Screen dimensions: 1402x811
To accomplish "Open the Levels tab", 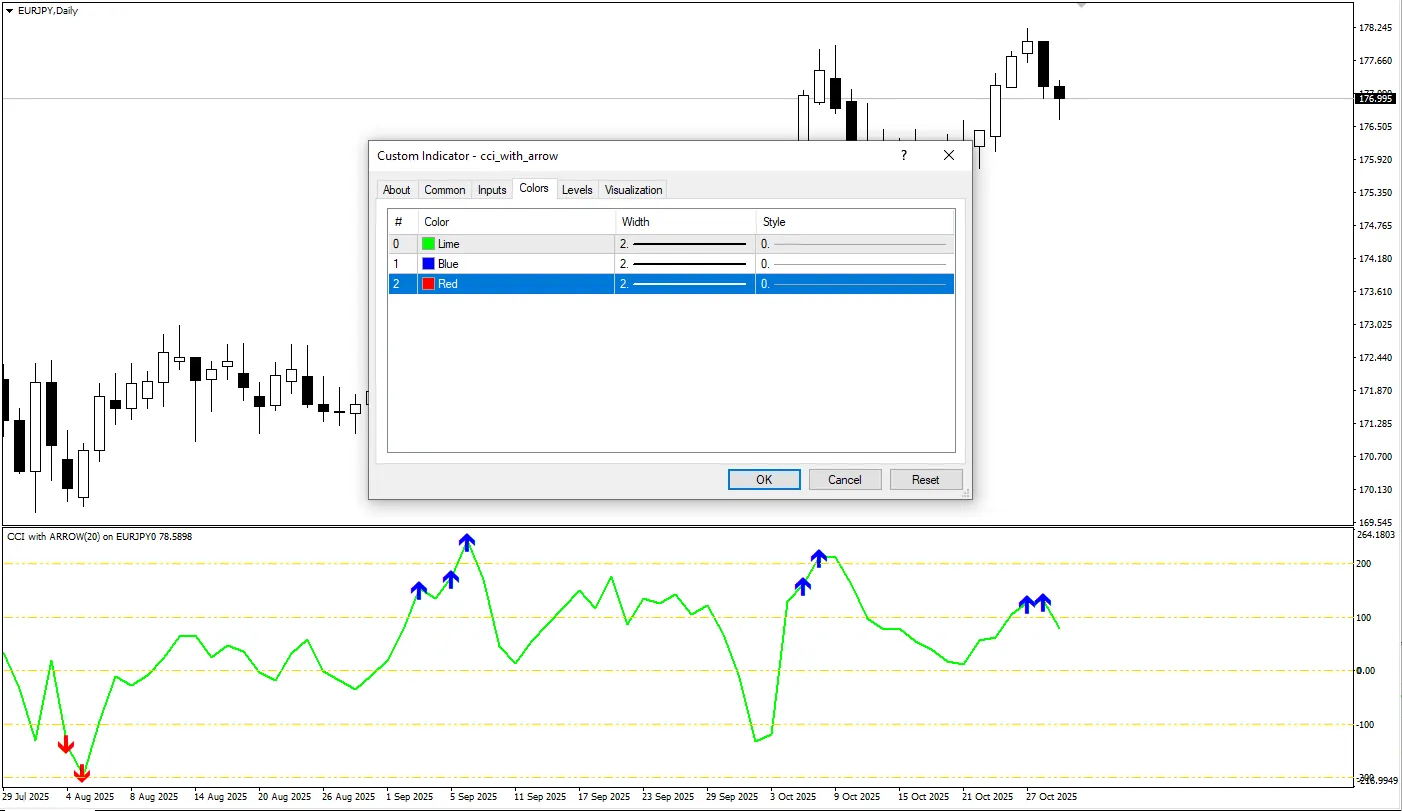I will pos(577,190).
